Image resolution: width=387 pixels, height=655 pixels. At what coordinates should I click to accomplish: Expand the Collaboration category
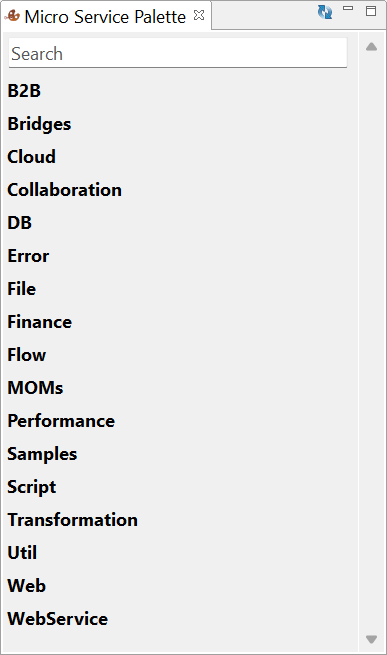coord(65,190)
